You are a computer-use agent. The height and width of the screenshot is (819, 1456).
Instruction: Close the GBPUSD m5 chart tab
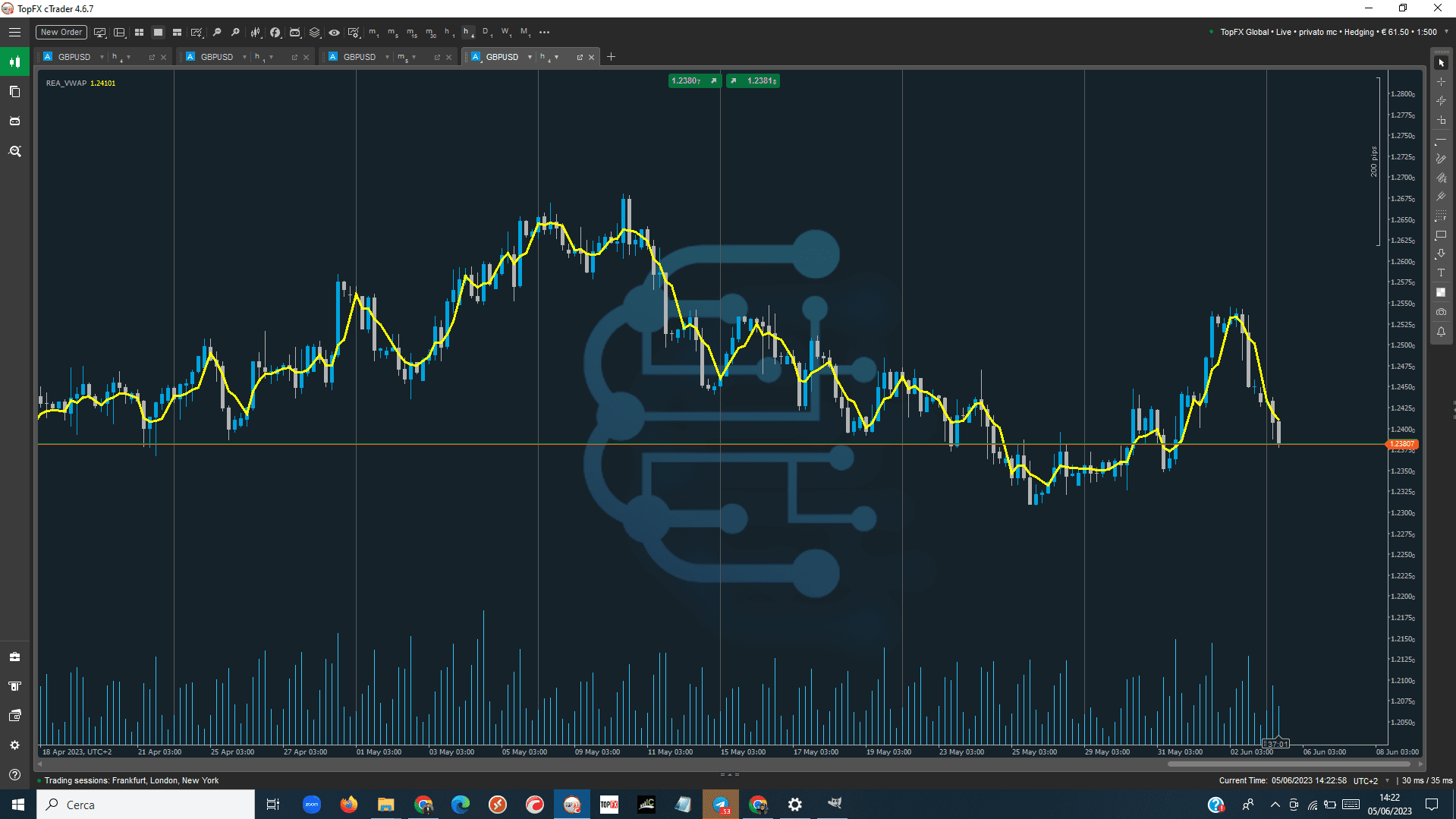448,57
